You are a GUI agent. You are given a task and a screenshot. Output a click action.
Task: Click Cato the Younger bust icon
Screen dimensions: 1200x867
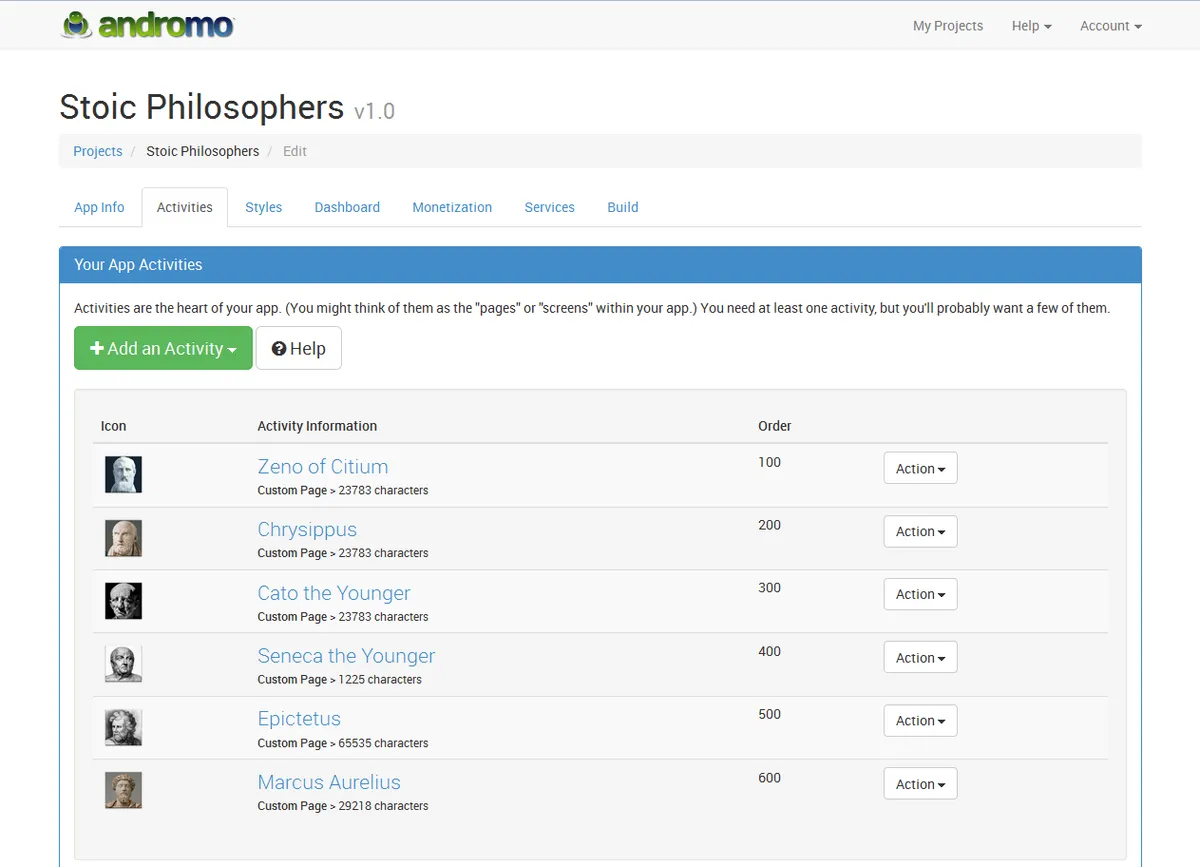(123, 601)
